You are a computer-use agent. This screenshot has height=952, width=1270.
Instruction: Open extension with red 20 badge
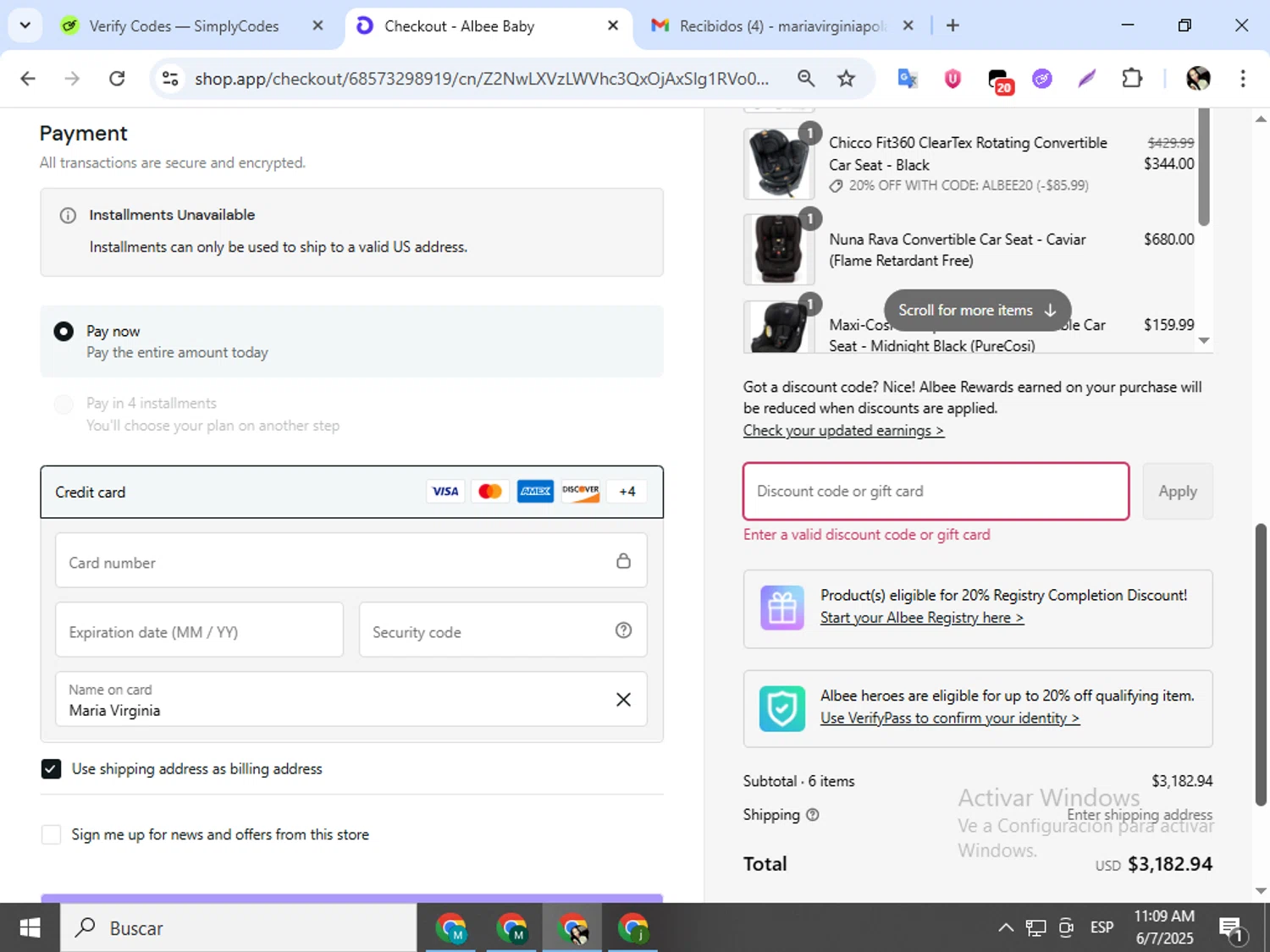pos(1000,80)
